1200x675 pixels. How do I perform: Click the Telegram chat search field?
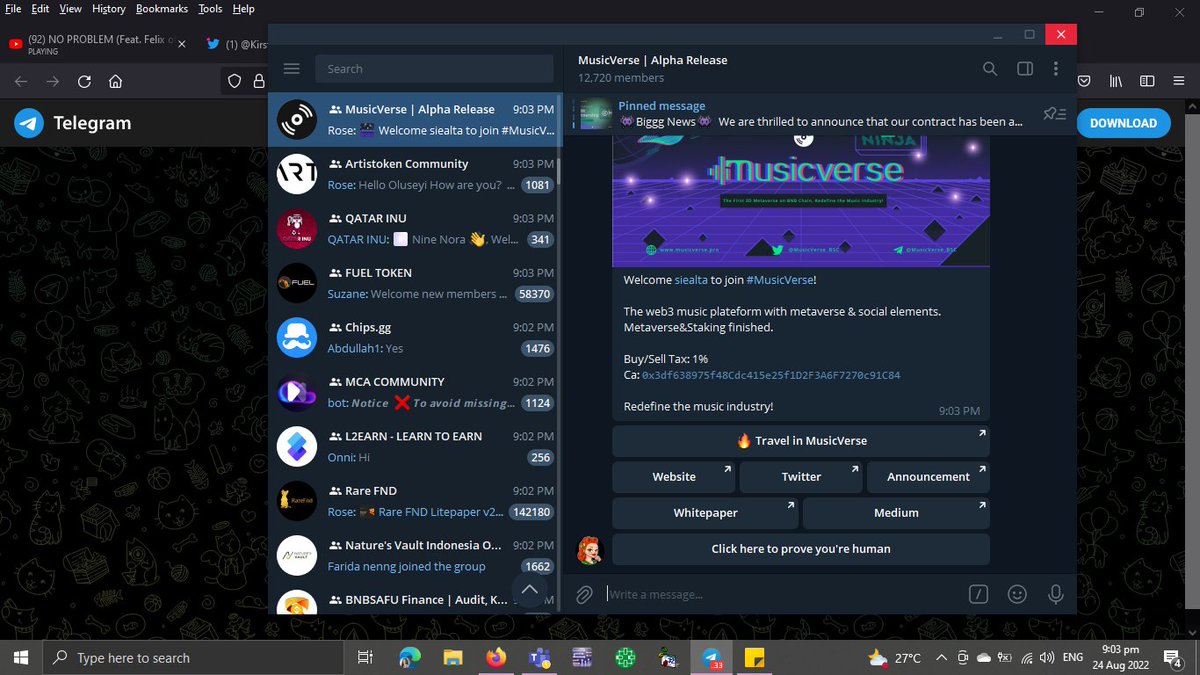435,69
